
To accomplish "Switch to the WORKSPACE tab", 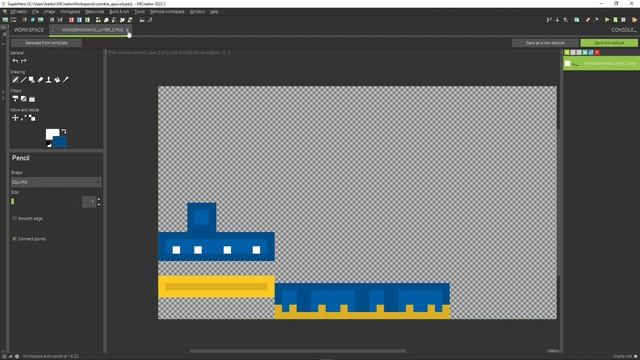I will point(29,30).
